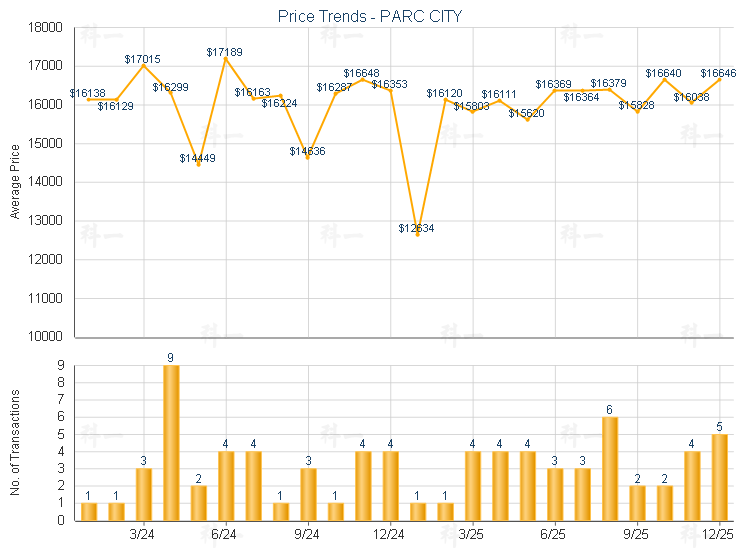Click the chart title Price Trends - PARC CITY
The width and height of the screenshot is (740, 550).
370,16
